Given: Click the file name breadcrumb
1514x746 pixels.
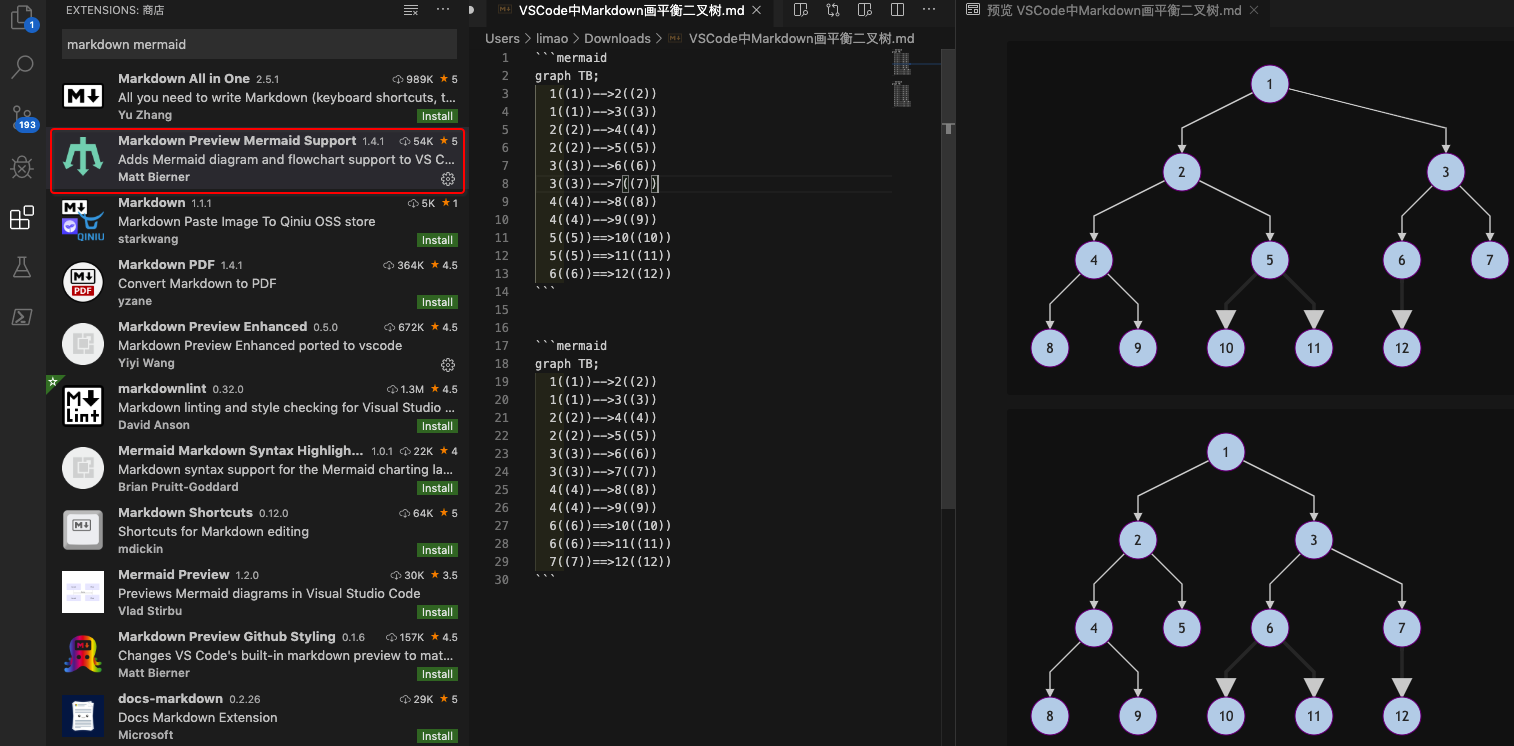Looking at the screenshot, I should (801, 38).
